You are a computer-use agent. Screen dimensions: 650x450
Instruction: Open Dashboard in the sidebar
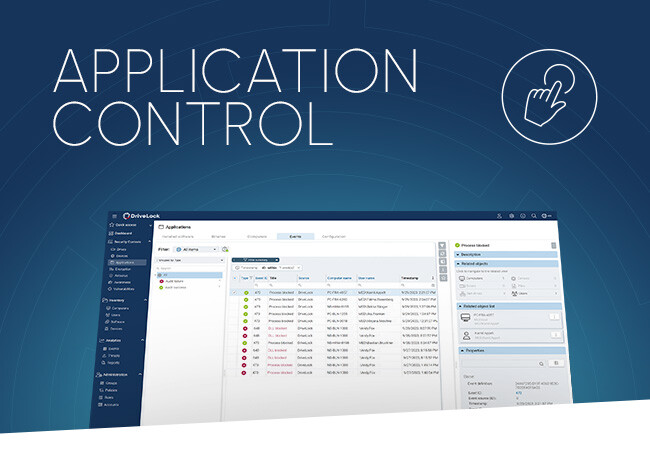(x=120, y=233)
